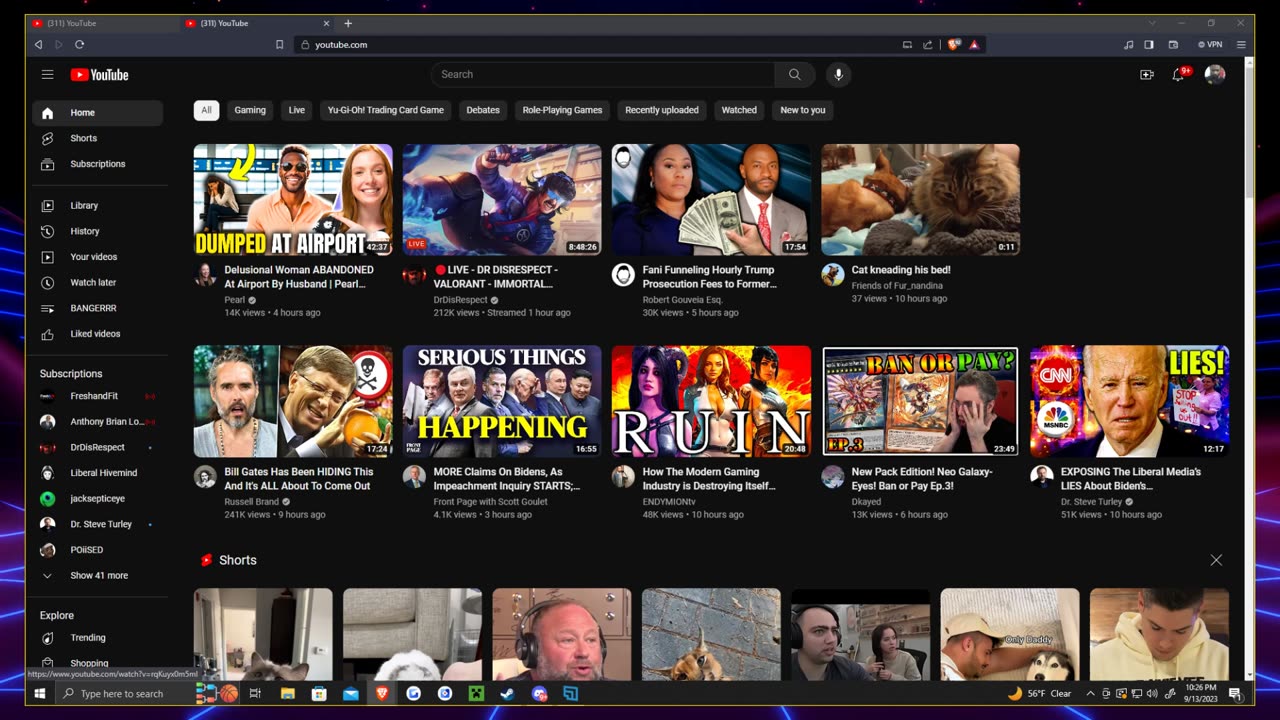Bookmark this page icon

tap(279, 44)
